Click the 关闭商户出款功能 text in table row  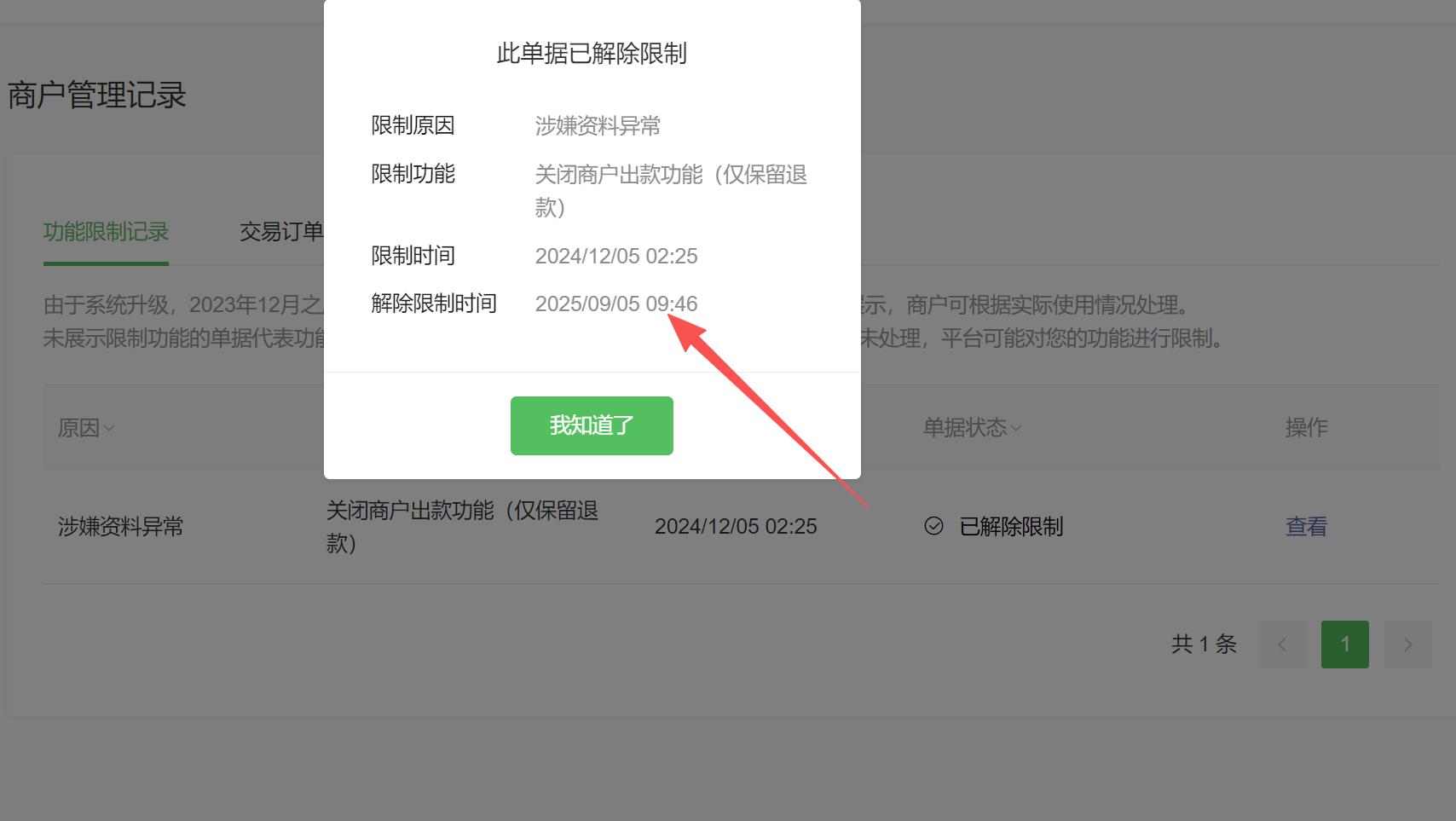[410, 511]
